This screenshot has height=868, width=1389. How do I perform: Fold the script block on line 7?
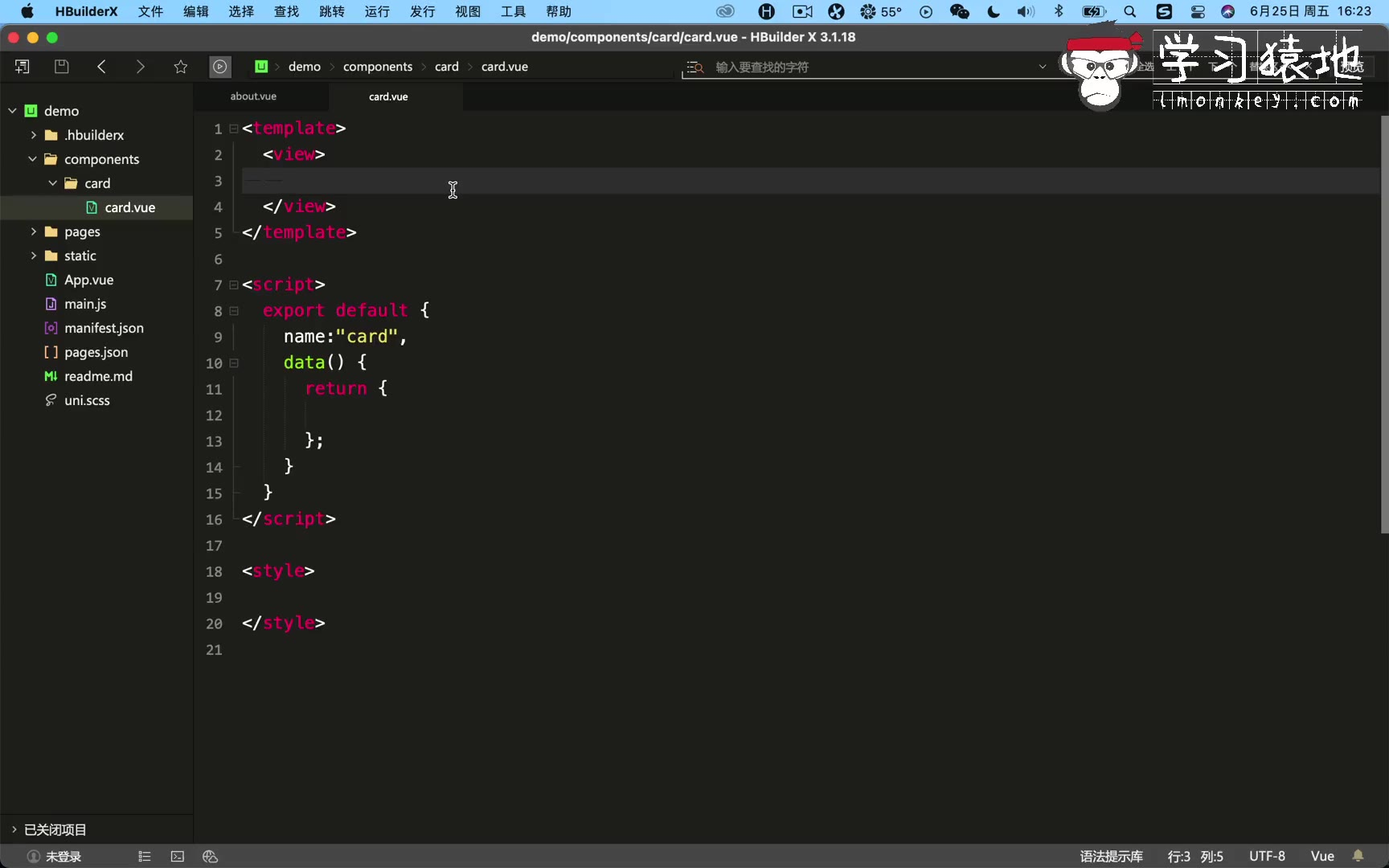click(x=234, y=285)
